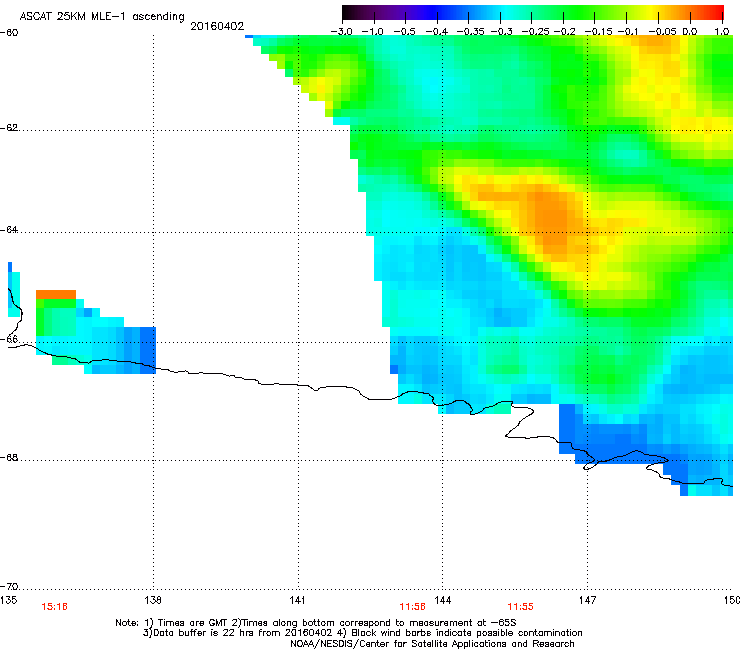
Task: Click the '-60' latitude axis label
Action: tap(9, 33)
